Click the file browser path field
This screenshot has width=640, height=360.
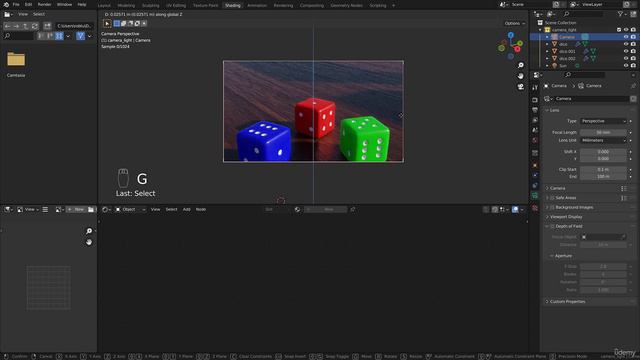(74, 26)
